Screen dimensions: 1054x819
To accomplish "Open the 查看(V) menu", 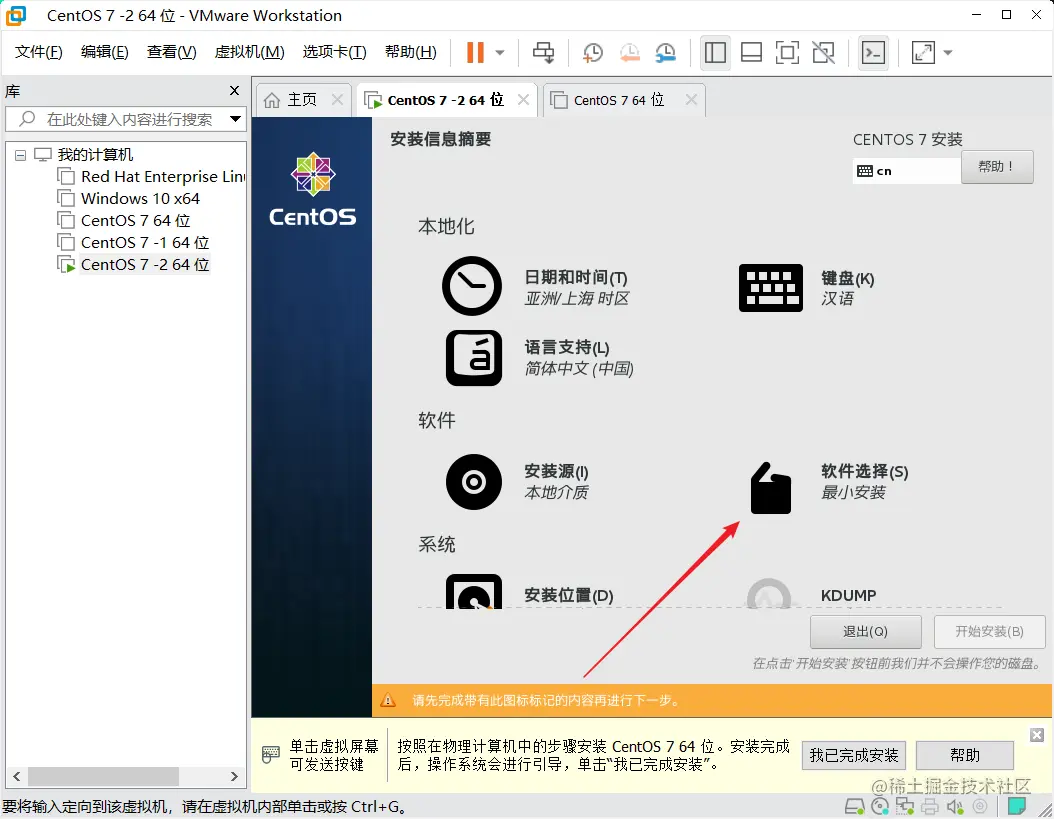I will (171, 52).
